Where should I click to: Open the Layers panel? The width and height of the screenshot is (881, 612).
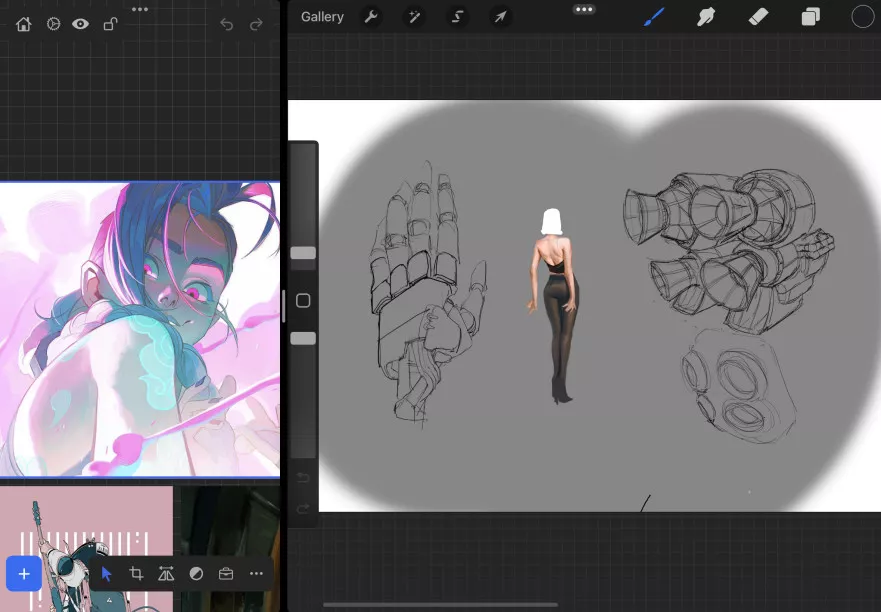[810, 17]
